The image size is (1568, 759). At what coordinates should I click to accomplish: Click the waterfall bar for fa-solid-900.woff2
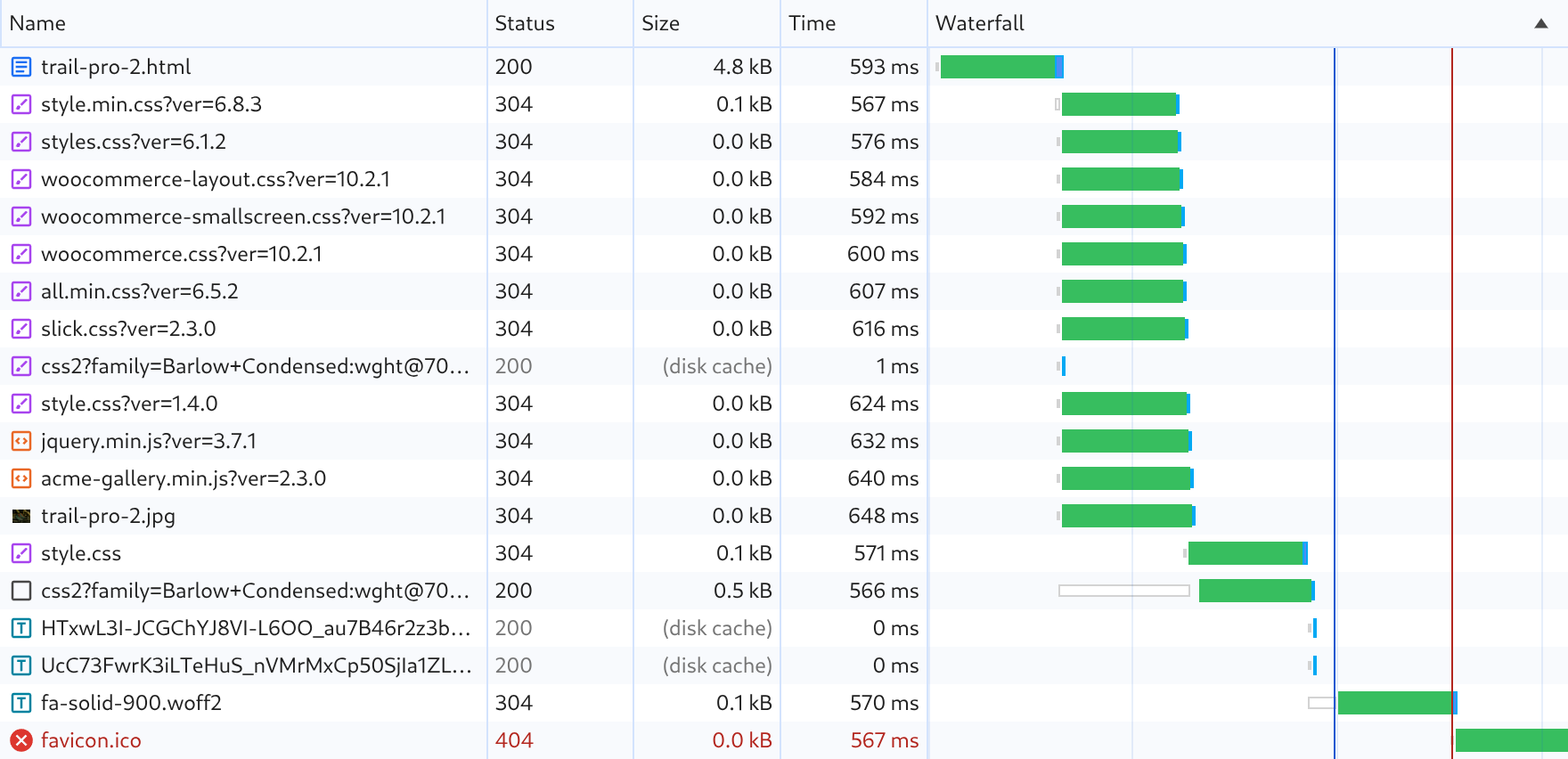1397,703
